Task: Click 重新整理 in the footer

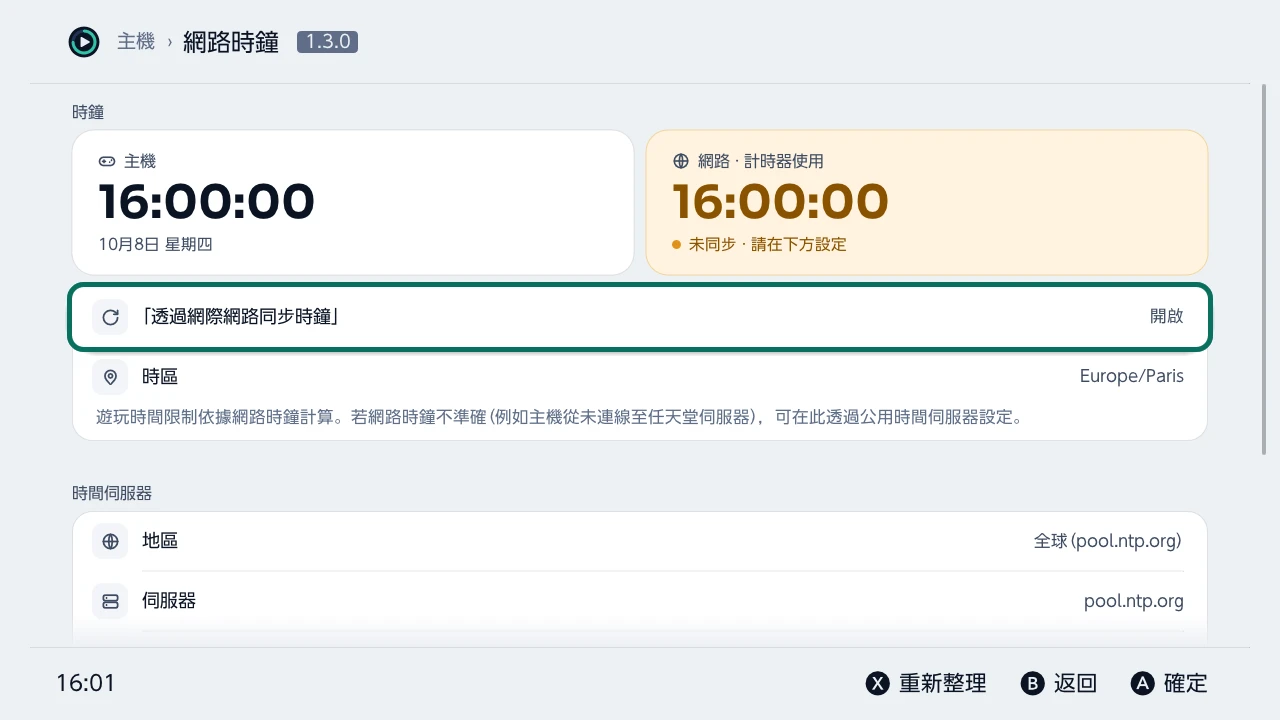Action: click(942, 683)
